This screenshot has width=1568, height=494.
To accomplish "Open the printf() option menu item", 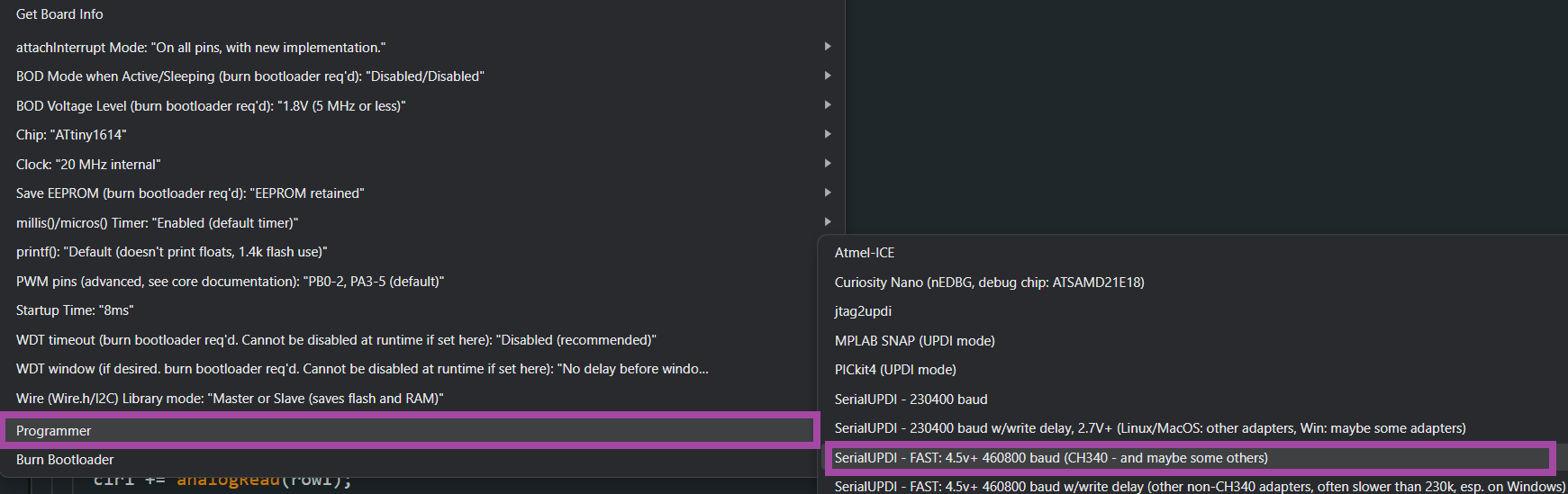I will click(171, 252).
